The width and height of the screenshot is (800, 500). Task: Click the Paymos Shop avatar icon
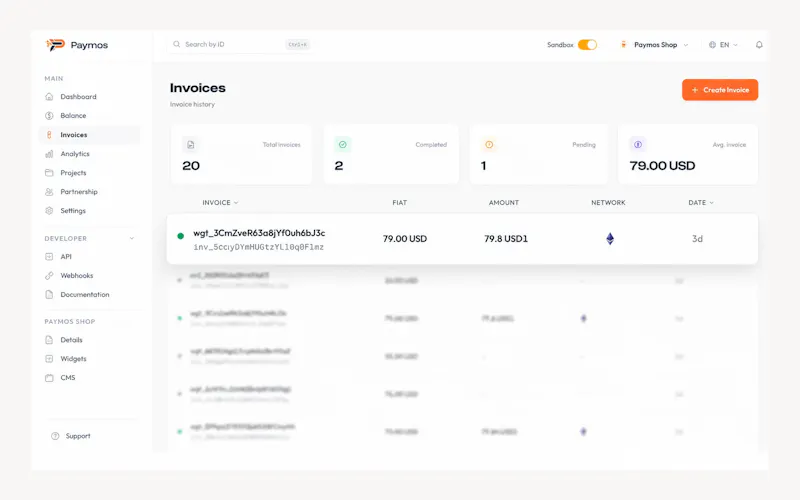click(623, 45)
